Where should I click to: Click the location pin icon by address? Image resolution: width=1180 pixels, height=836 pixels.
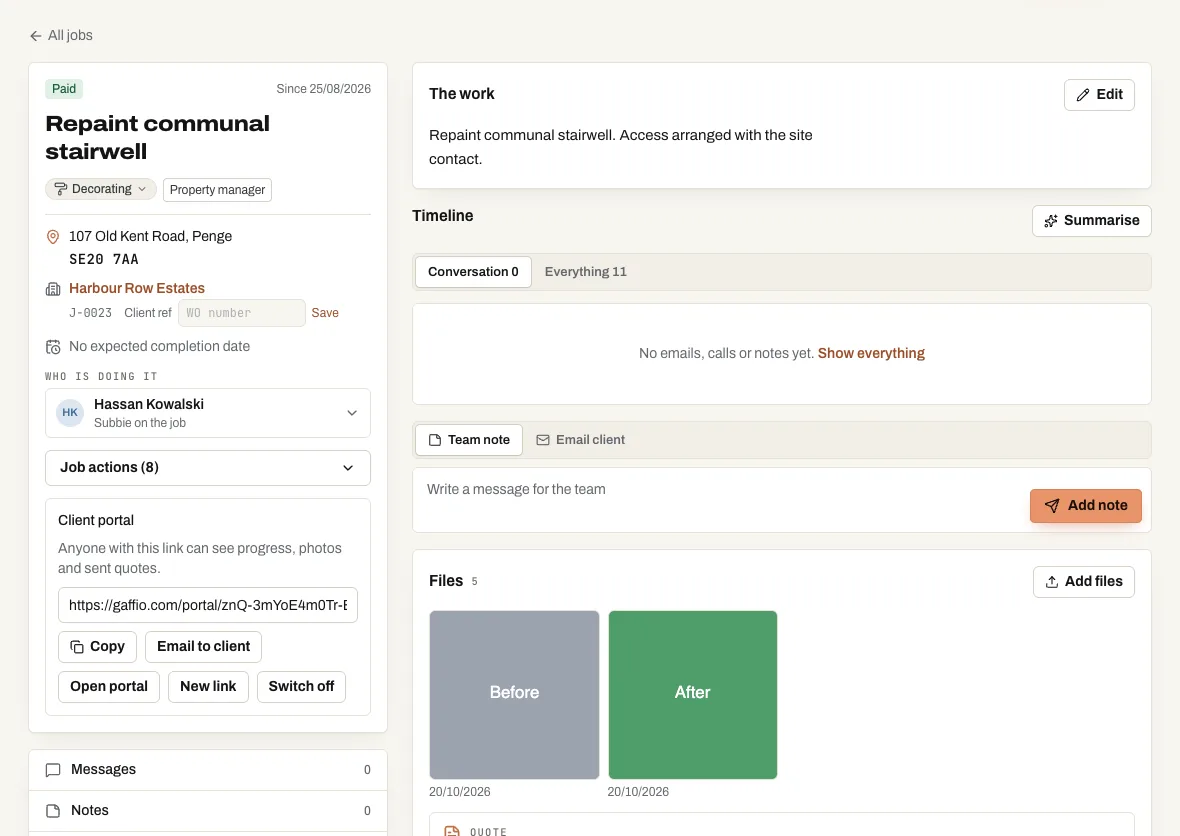(x=53, y=237)
